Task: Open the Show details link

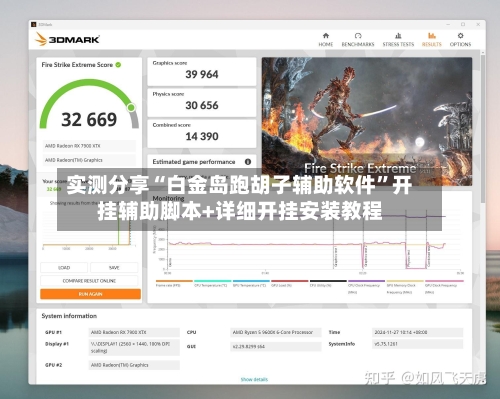Action: click(254, 379)
